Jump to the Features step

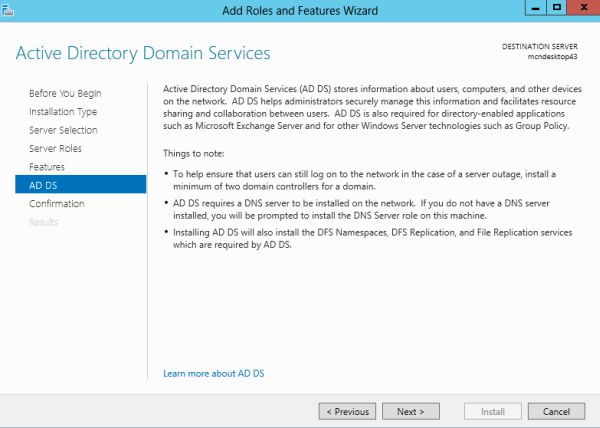[x=47, y=167]
